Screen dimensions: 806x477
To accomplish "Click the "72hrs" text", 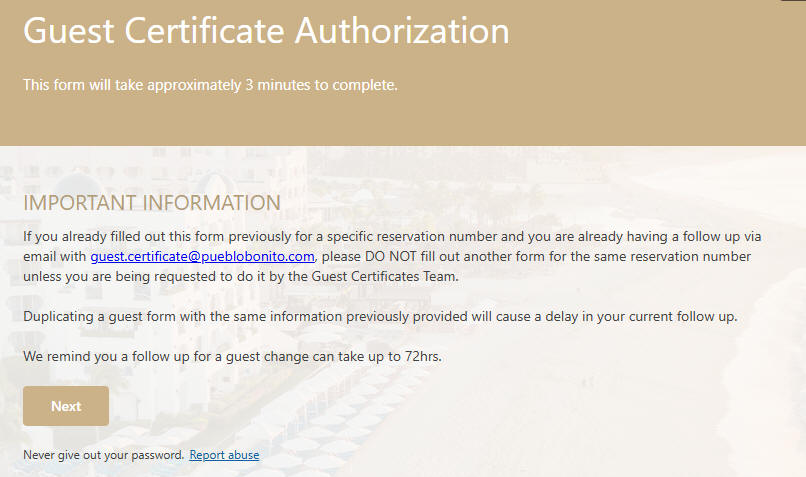I will [423, 356].
